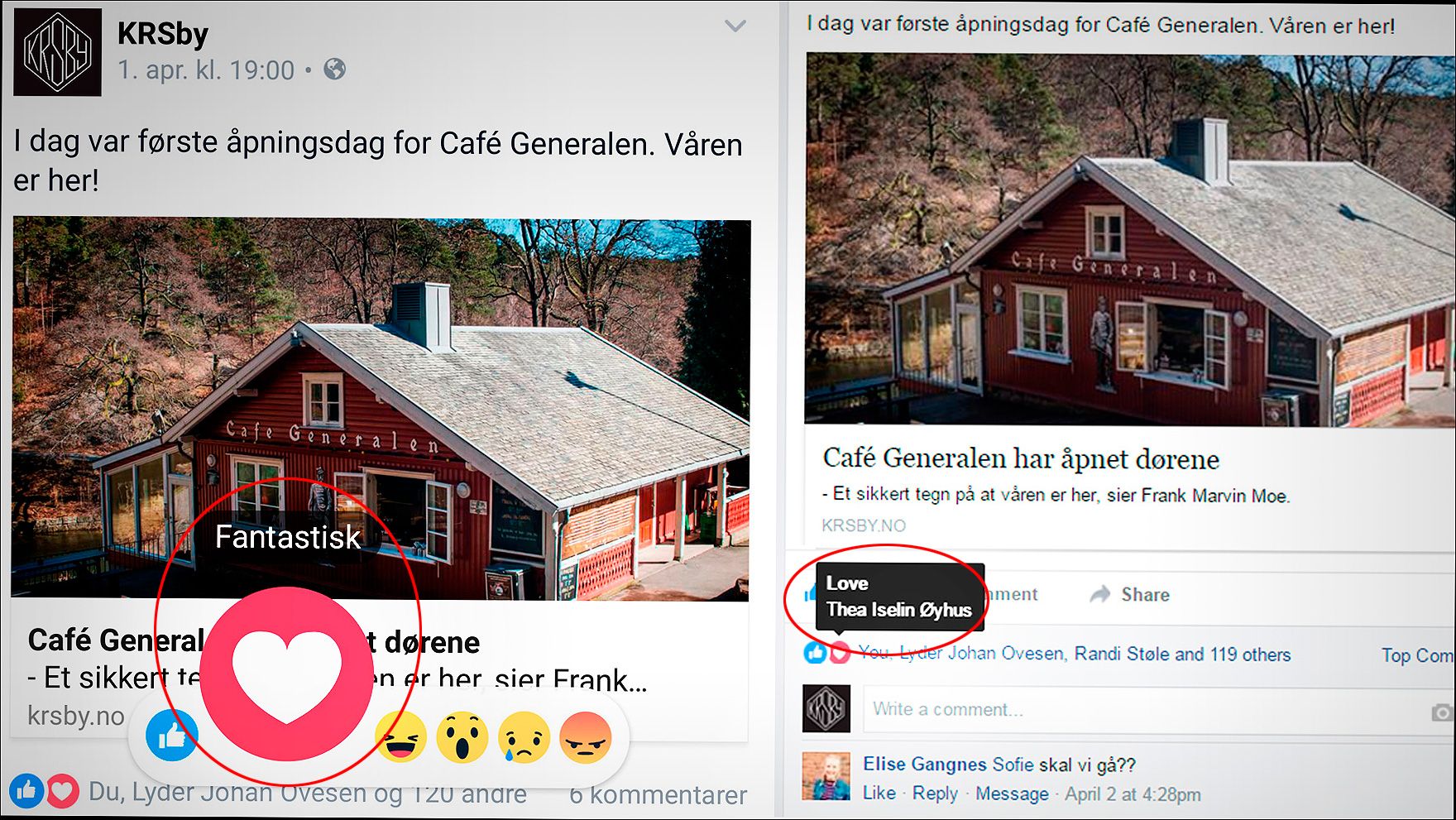1456x820 pixels.
Task: Choose the Angry red reaction emoji
Action: pos(586,736)
